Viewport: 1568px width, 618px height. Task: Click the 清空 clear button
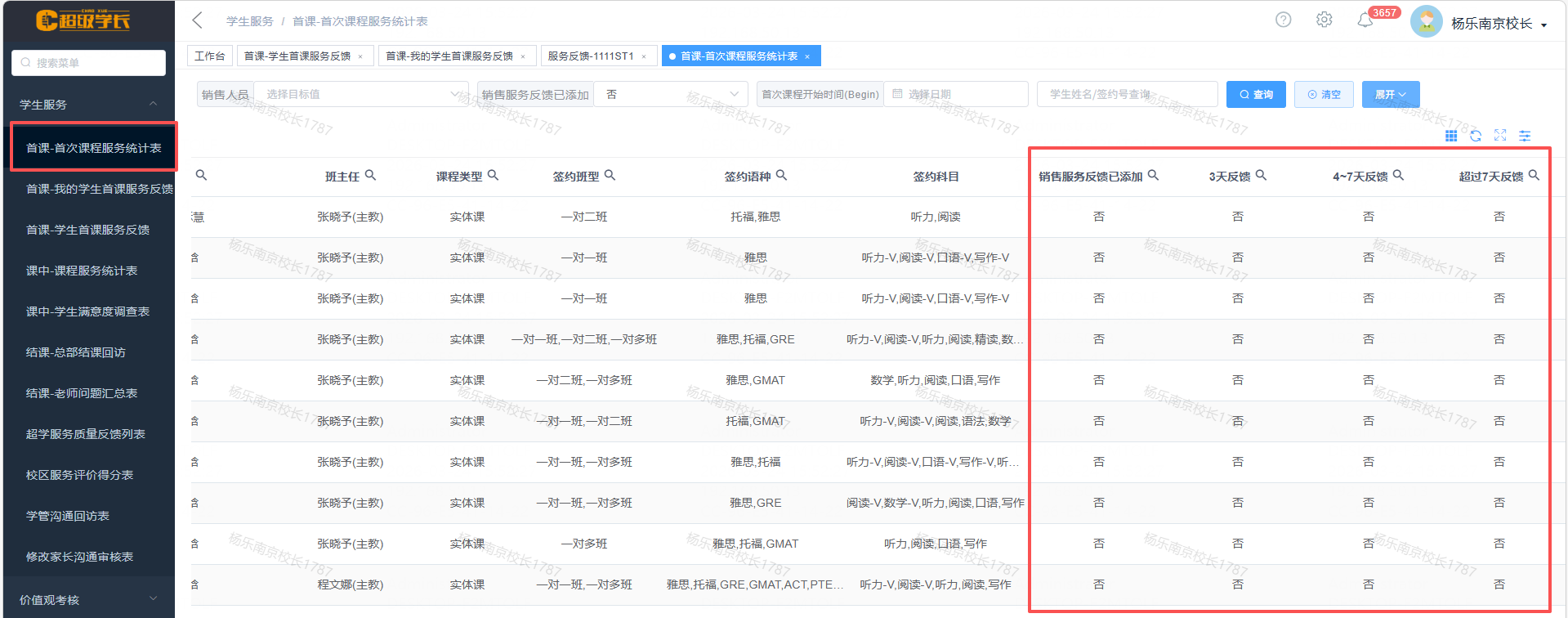pos(1324,95)
